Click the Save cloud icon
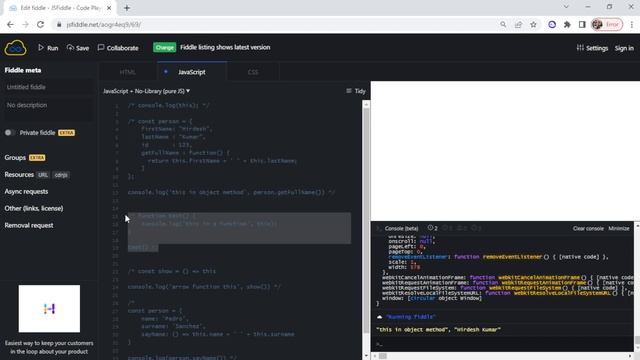This screenshot has height=360, width=640. coord(70,48)
